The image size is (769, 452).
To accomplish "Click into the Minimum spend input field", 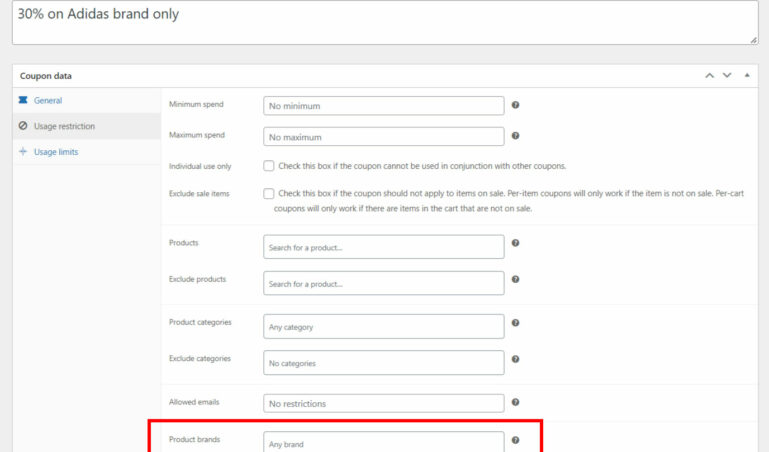I will [x=383, y=105].
